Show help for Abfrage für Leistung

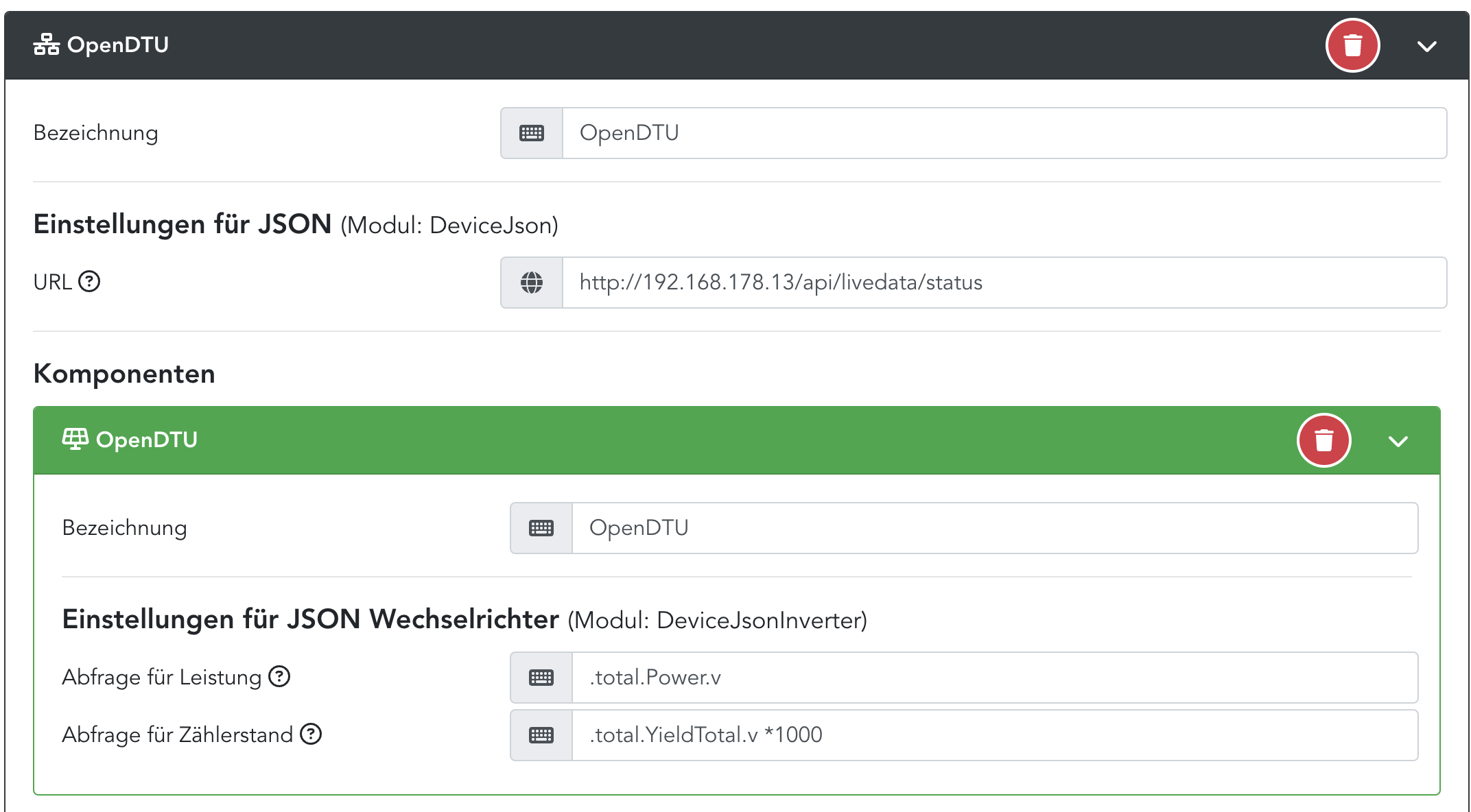coord(279,676)
